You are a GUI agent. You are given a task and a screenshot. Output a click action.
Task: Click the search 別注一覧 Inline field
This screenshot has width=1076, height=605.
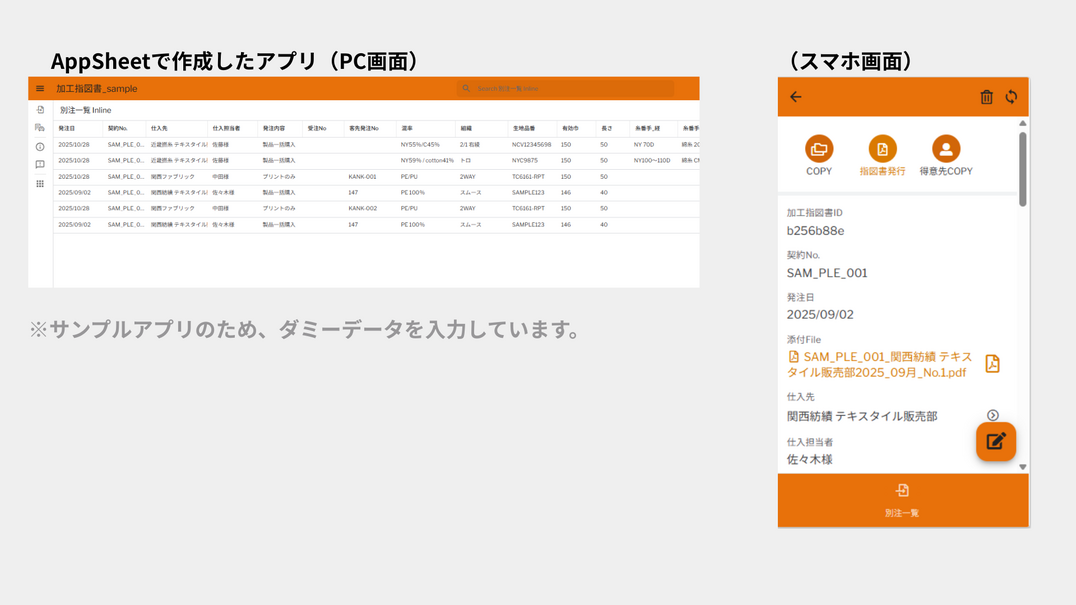click(x=565, y=89)
